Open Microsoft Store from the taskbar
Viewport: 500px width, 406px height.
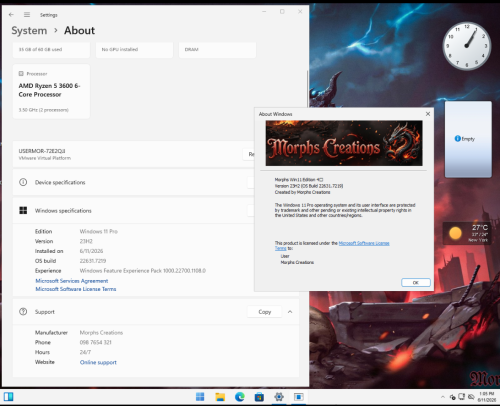[259, 397]
